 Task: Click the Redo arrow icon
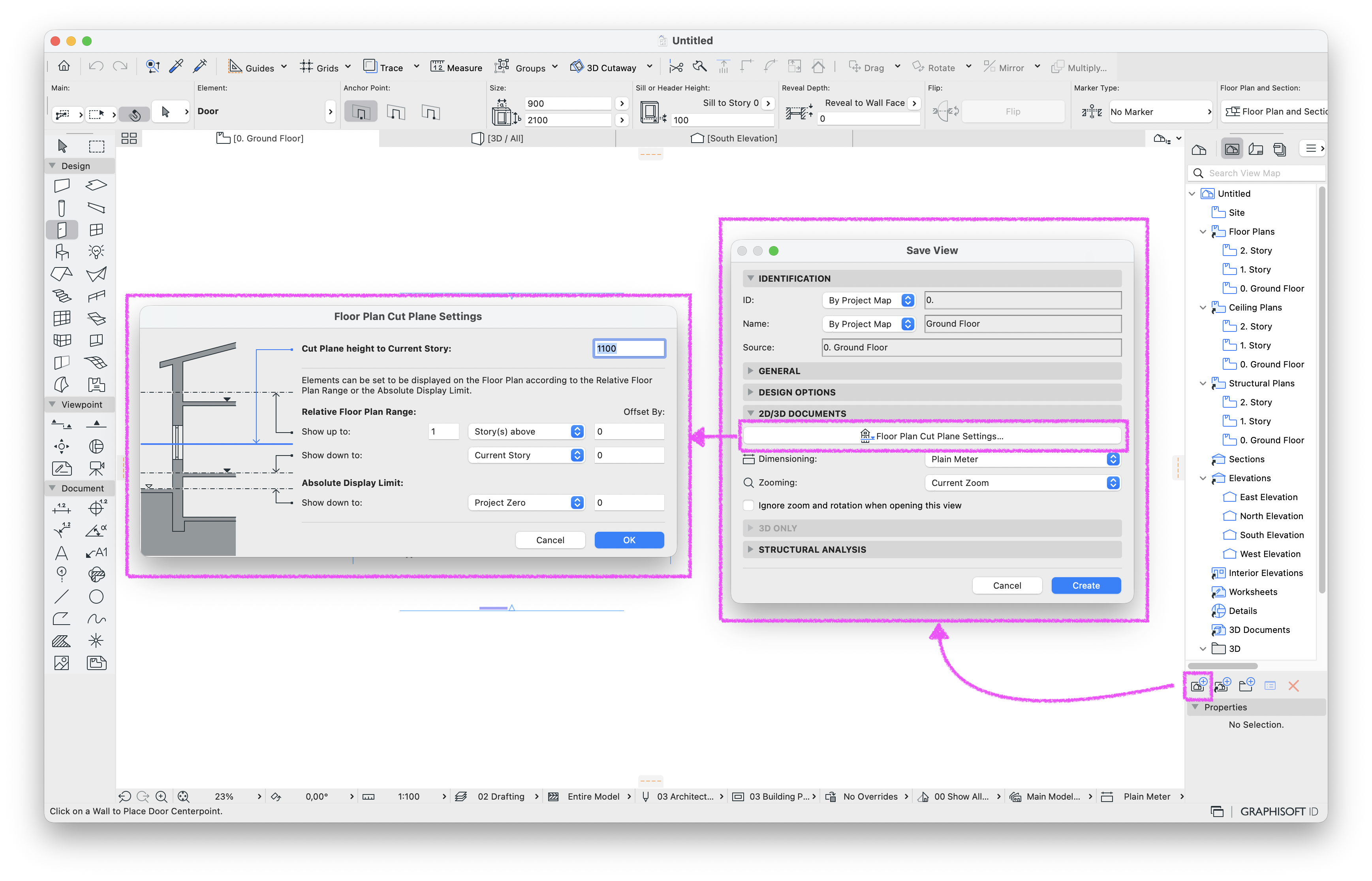coord(120,66)
